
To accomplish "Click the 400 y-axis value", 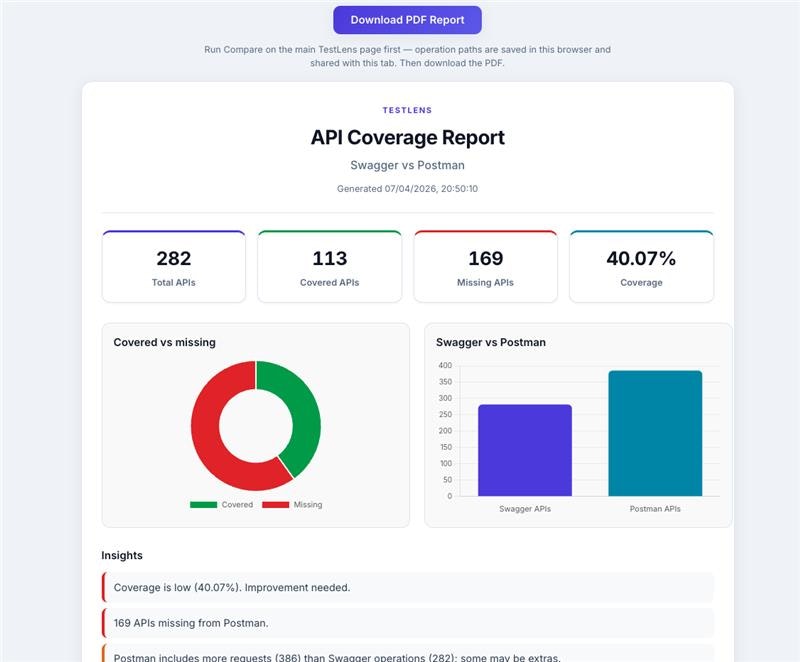I will coord(445,365).
